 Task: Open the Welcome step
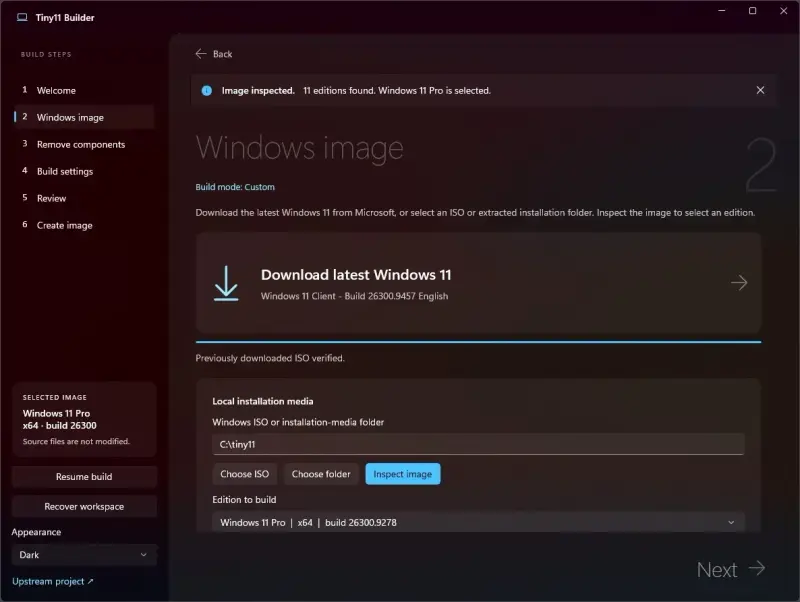click(x=84, y=90)
